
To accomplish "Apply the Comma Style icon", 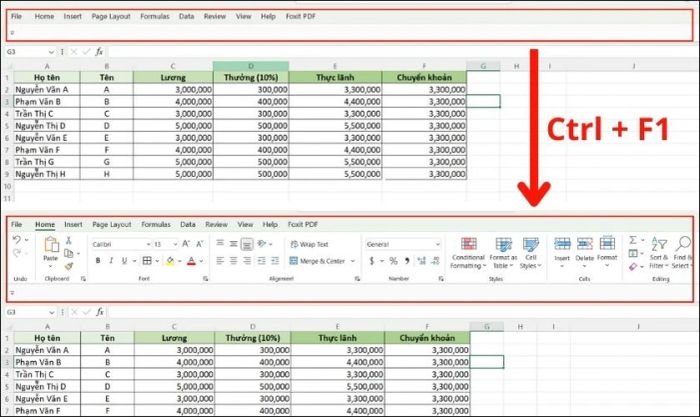I will tap(407, 261).
